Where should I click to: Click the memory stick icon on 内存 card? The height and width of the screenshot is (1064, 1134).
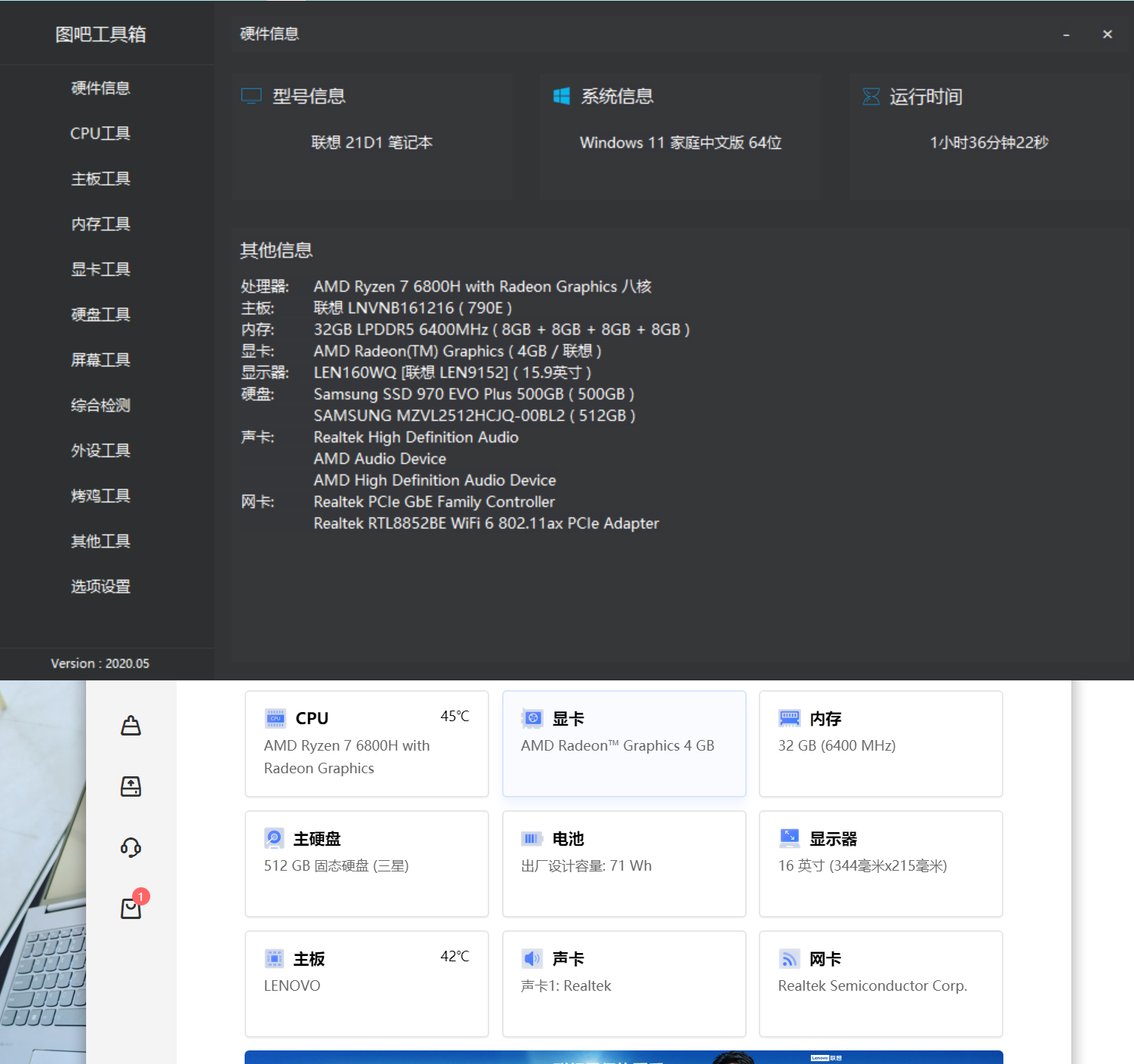[x=790, y=718]
